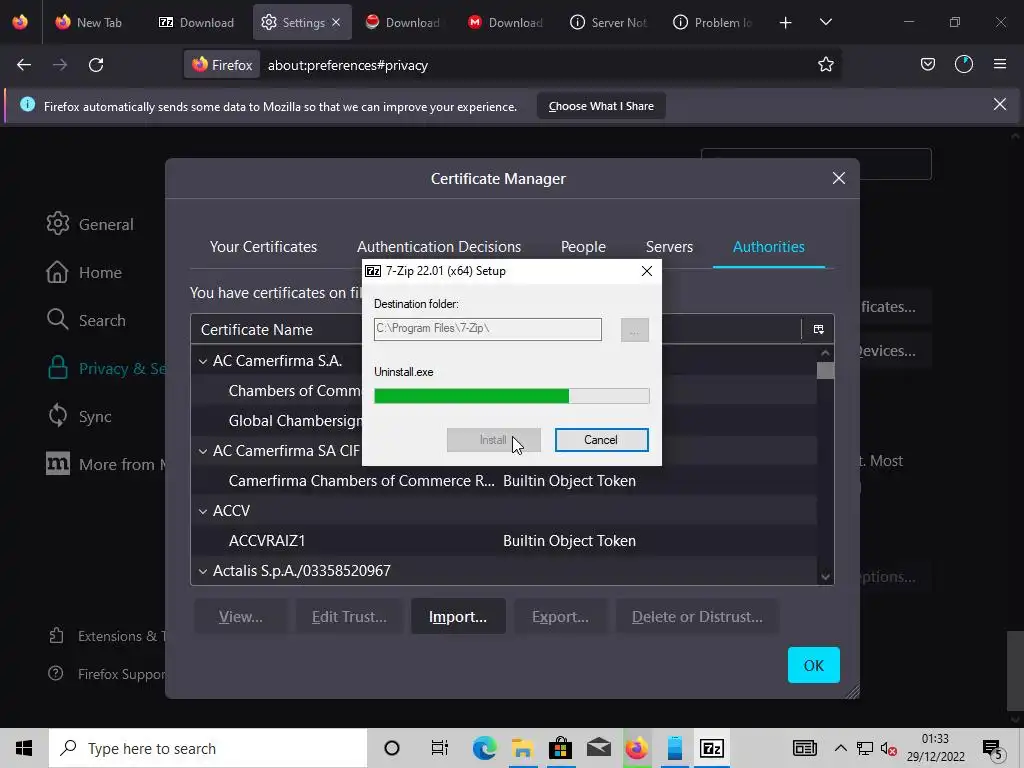Click the 7-Zip destination folder field
The height and width of the screenshot is (768, 1024).
click(487, 329)
